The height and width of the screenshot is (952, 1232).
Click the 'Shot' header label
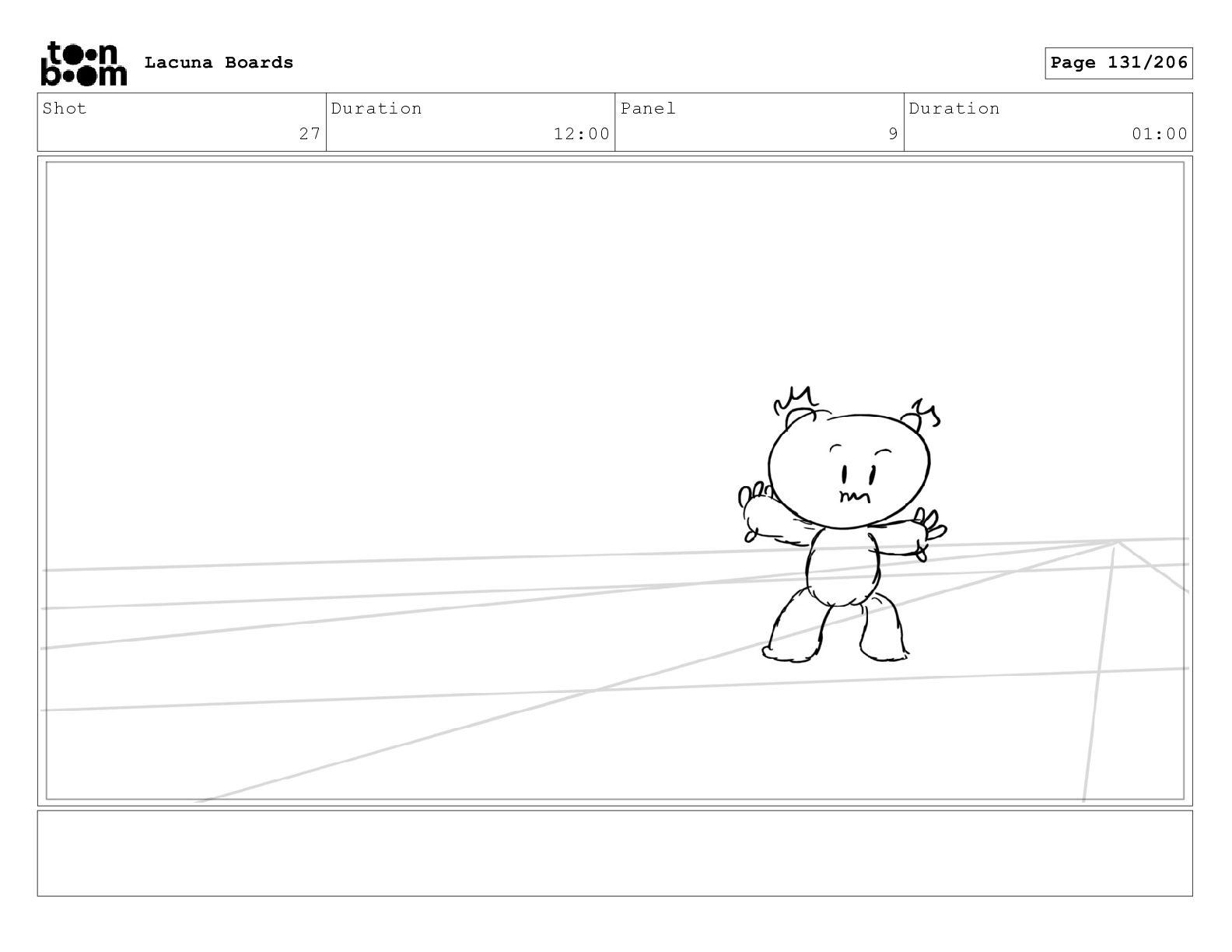pos(65,108)
